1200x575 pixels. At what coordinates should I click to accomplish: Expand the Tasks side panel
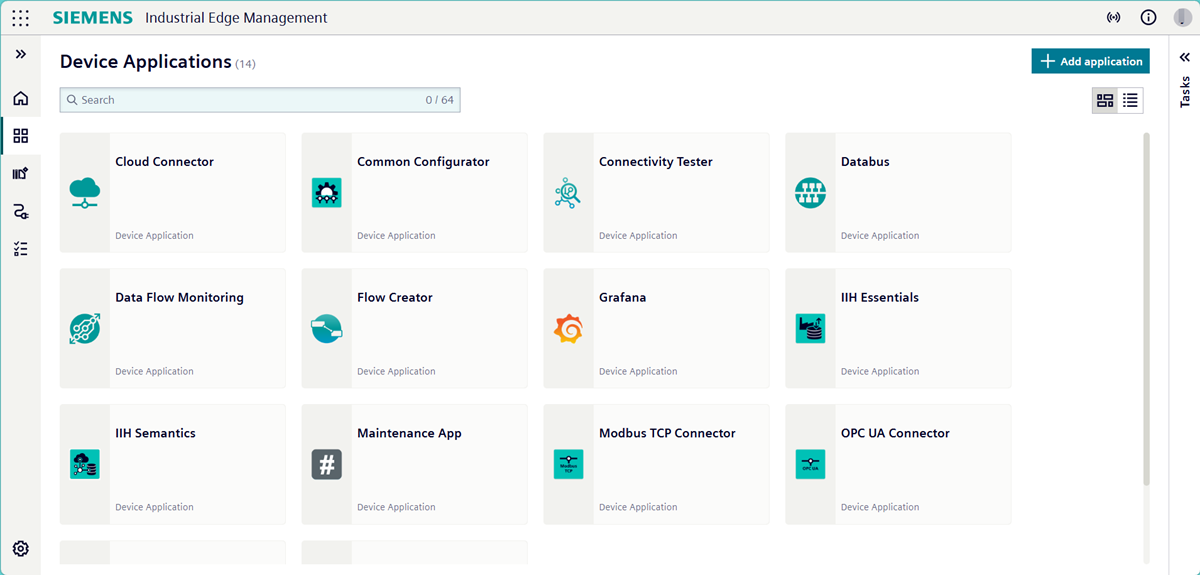(x=1185, y=58)
